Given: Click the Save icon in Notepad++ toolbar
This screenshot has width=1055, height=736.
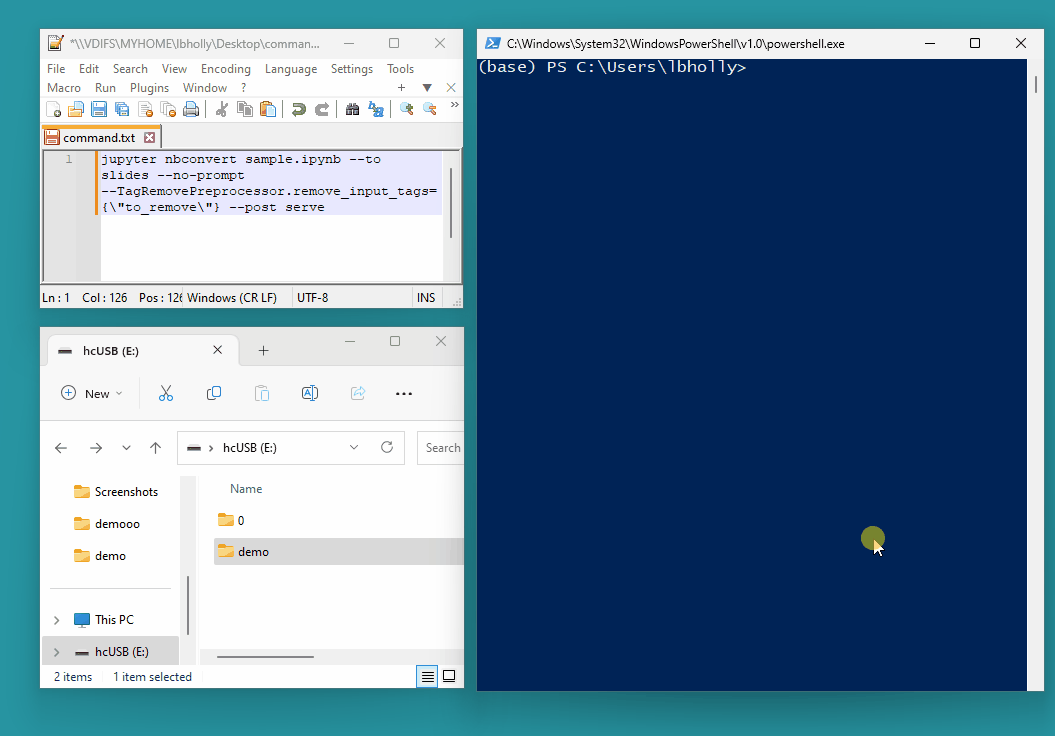Looking at the screenshot, I should click(99, 110).
